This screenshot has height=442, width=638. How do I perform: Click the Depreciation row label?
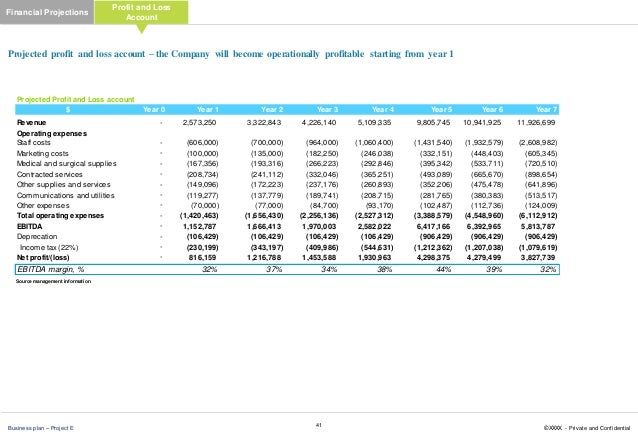37,236
